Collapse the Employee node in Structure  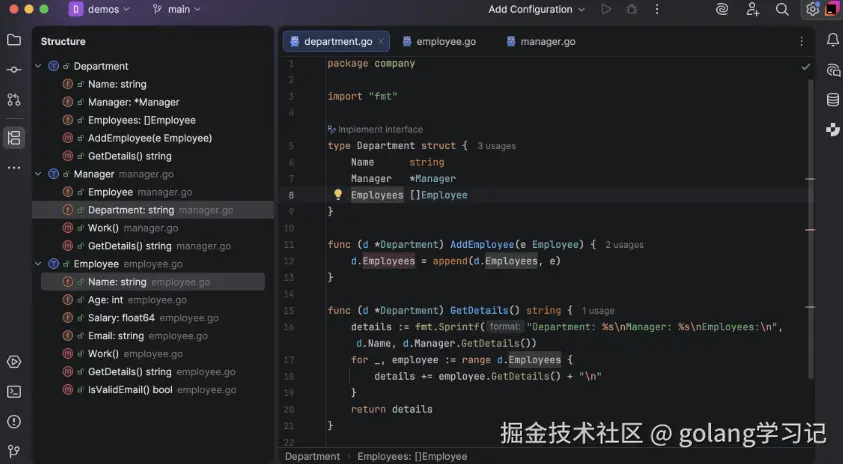pyautogui.click(x=38, y=264)
